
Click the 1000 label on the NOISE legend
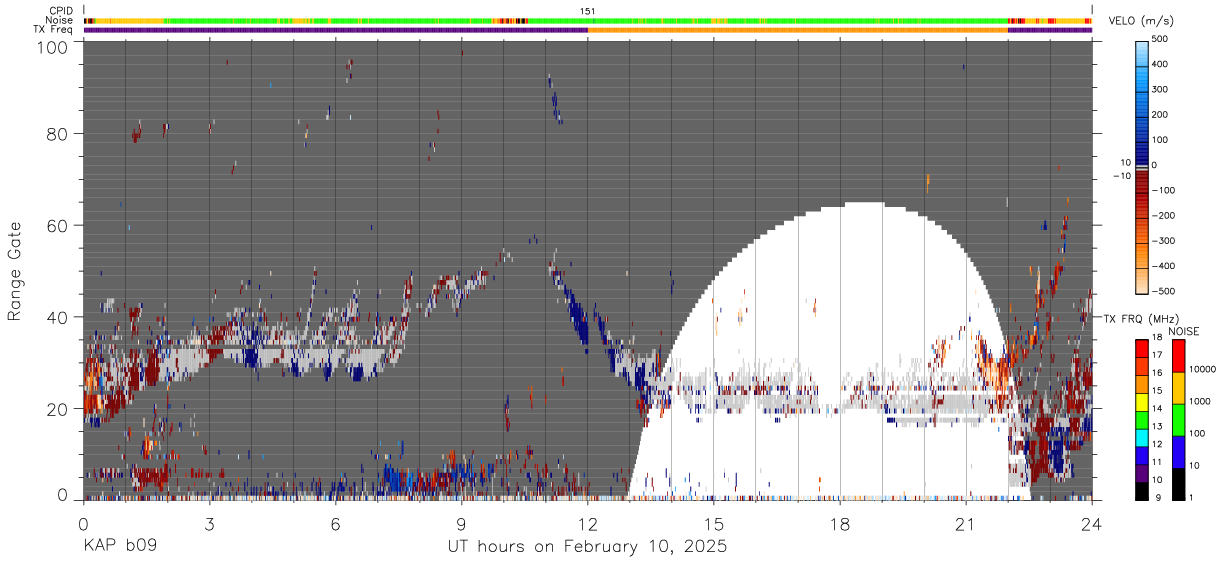1201,403
